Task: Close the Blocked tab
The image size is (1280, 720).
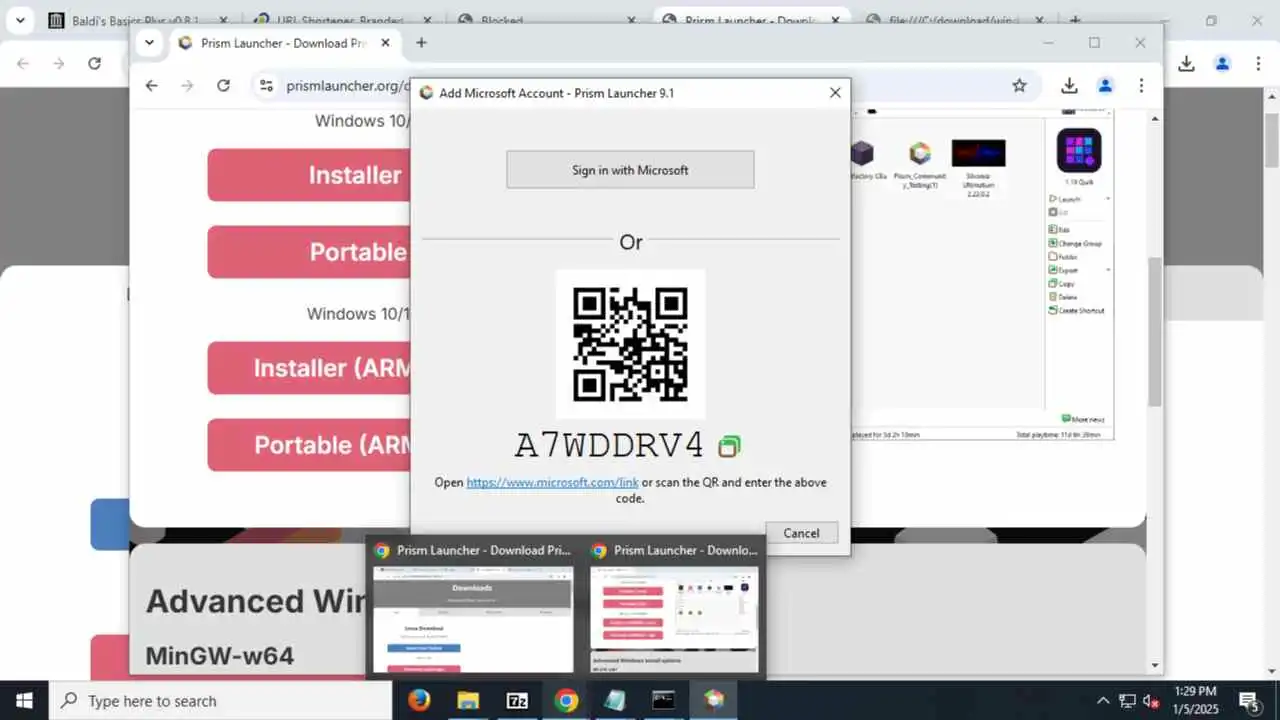Action: [631, 20]
